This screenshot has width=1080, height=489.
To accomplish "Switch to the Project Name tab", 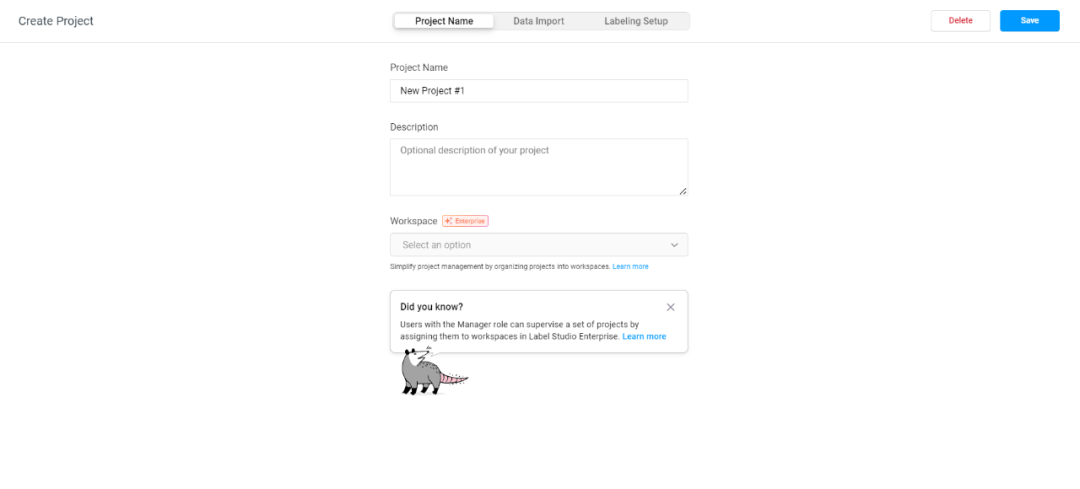I will pyautogui.click(x=444, y=21).
